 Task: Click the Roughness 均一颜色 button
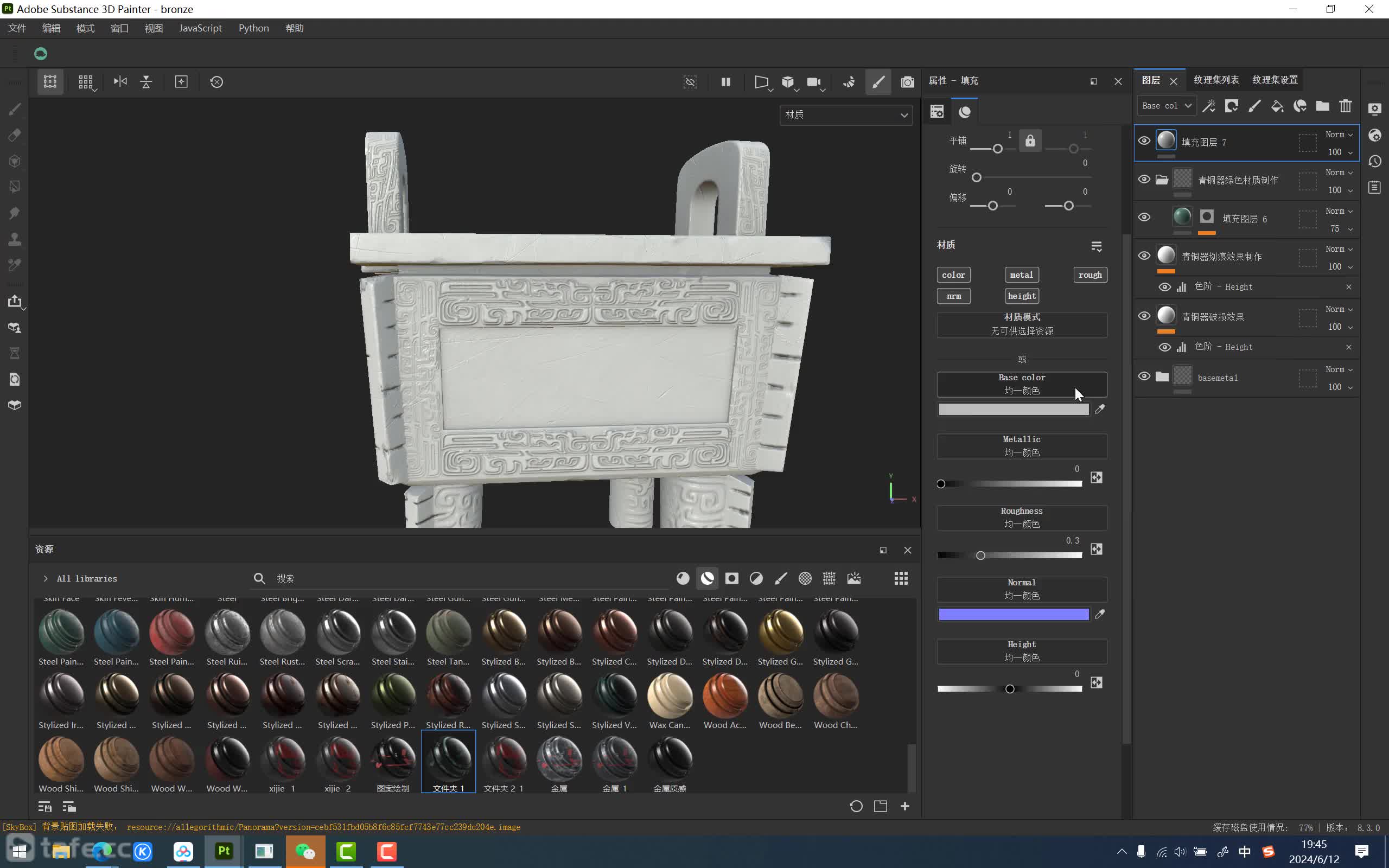pyautogui.click(x=1022, y=517)
